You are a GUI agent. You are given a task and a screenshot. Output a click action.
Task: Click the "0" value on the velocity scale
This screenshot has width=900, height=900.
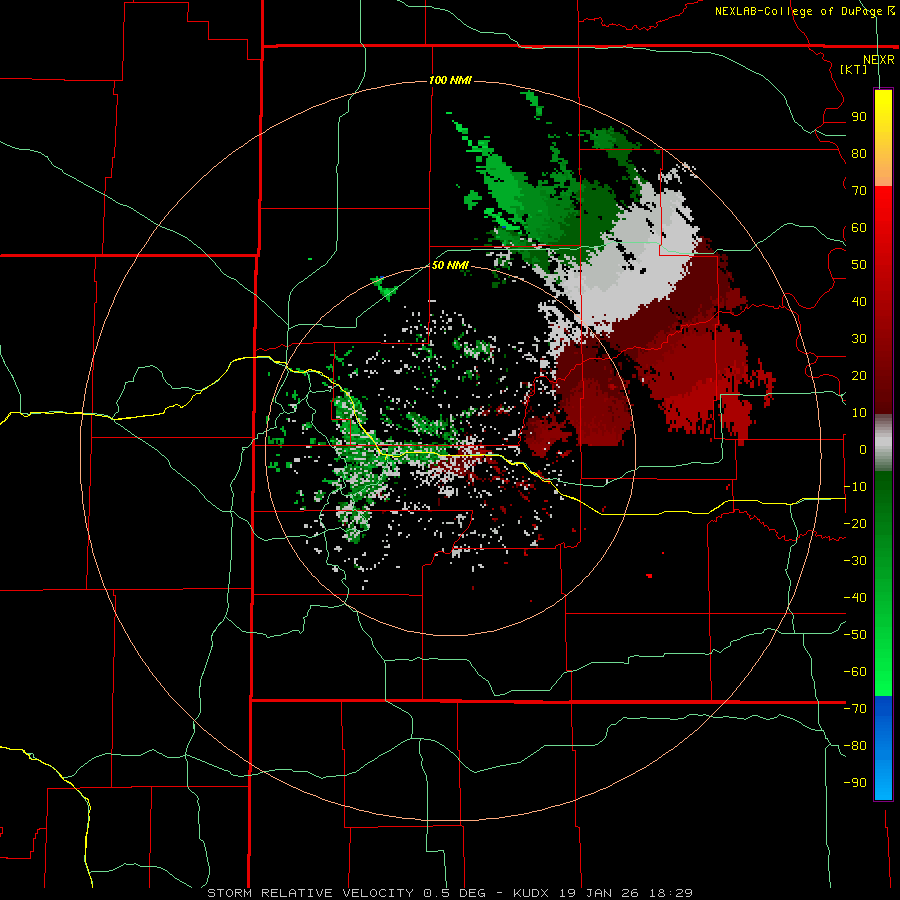click(x=863, y=450)
